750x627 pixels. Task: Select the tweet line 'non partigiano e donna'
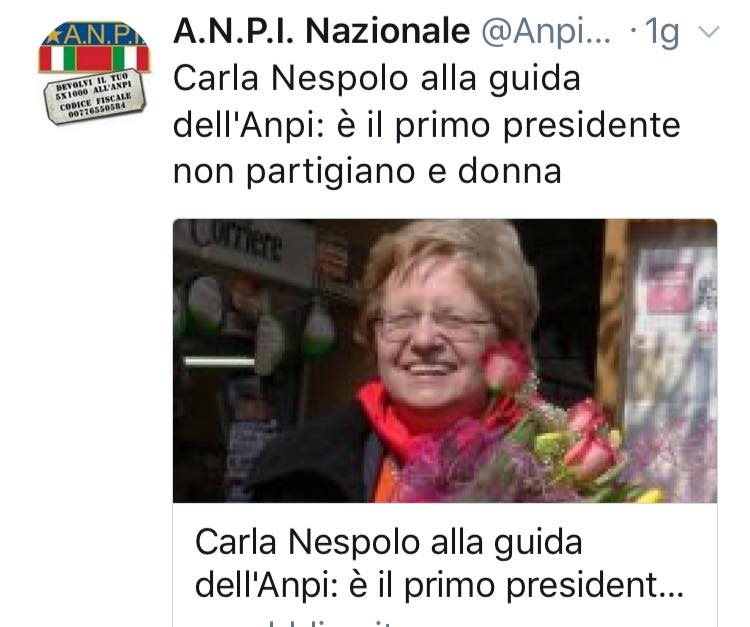click(x=367, y=171)
